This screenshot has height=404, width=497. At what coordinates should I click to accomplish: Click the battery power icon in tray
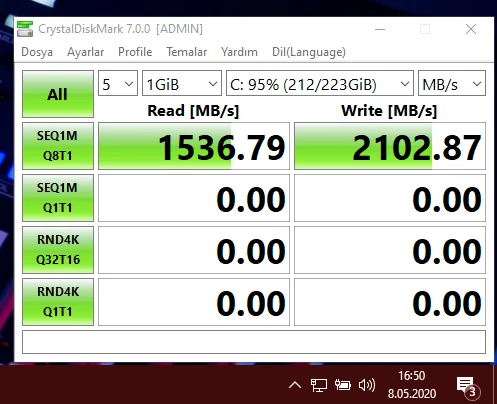tap(343, 385)
